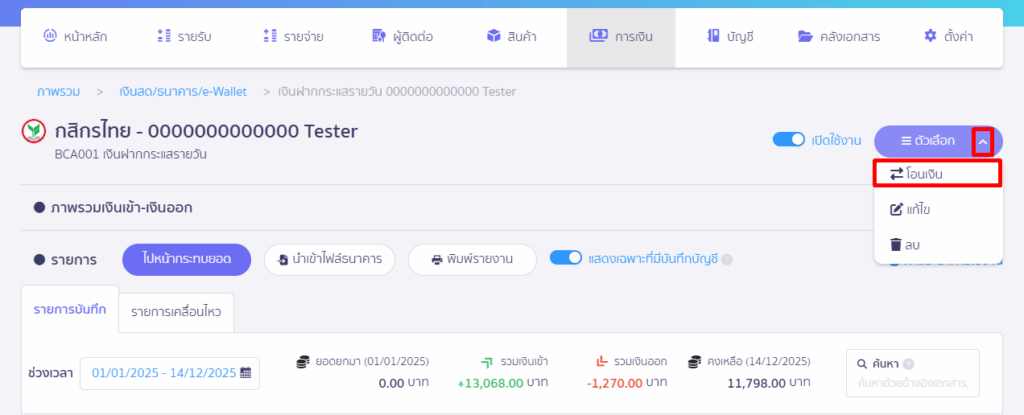The image size is (1024, 415).
Task: Click the ตัวเลือก options button
Action: click(927, 141)
